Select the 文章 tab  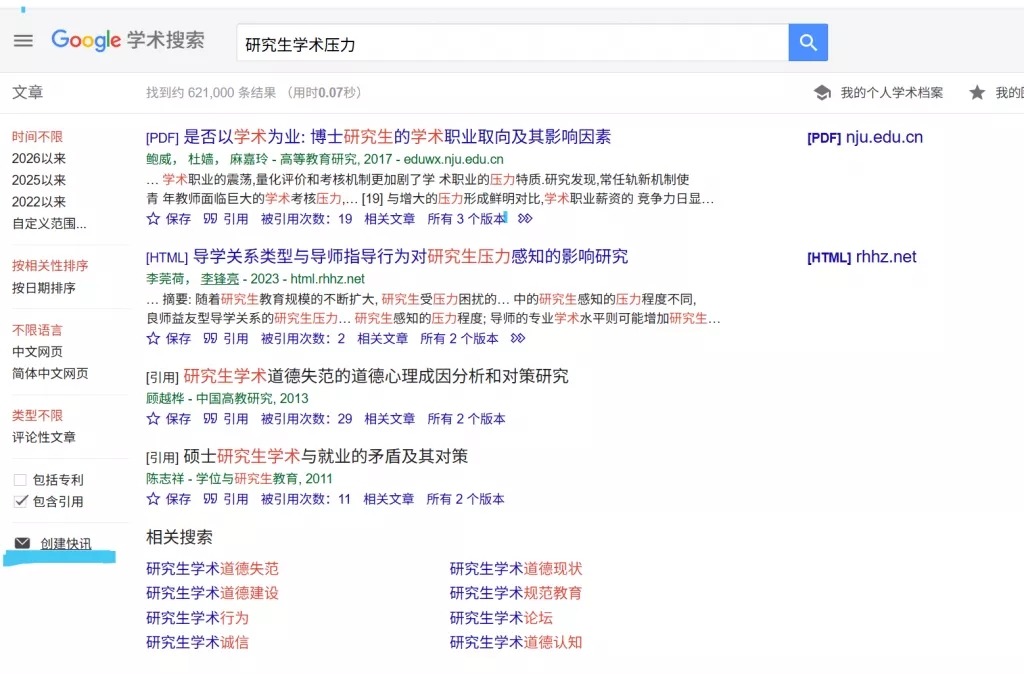point(28,92)
